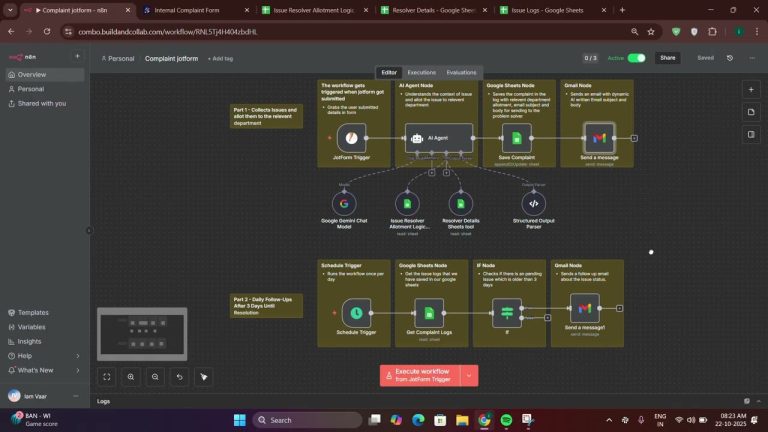Click the Complaint jotform workflow name
The image size is (768, 432).
171,58
